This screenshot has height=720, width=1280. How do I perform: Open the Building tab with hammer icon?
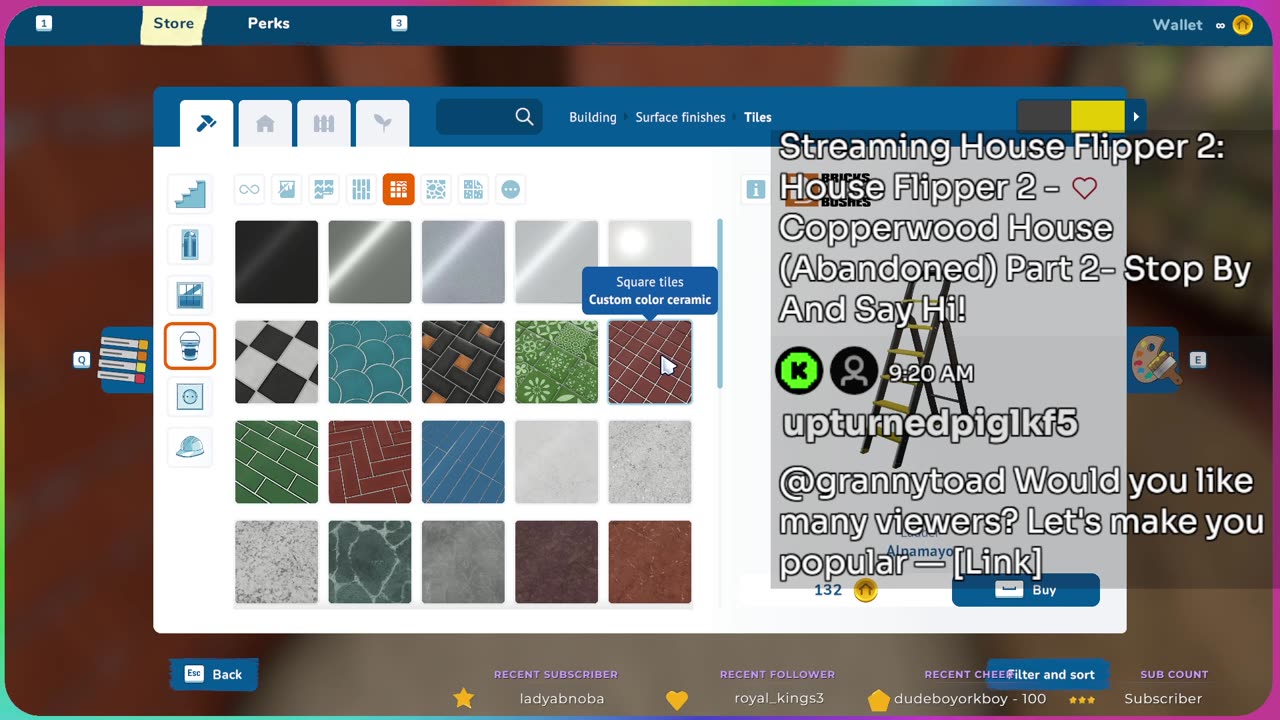click(x=207, y=124)
